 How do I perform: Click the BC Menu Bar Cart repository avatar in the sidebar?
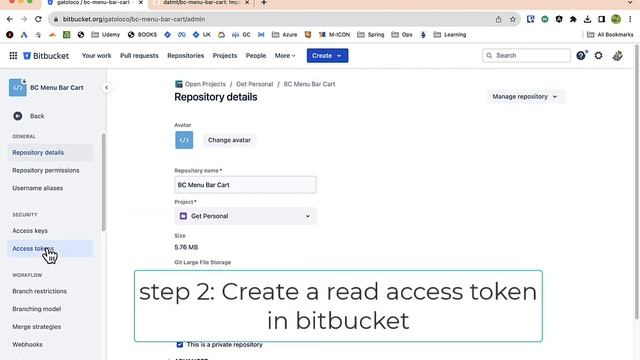coord(18,87)
